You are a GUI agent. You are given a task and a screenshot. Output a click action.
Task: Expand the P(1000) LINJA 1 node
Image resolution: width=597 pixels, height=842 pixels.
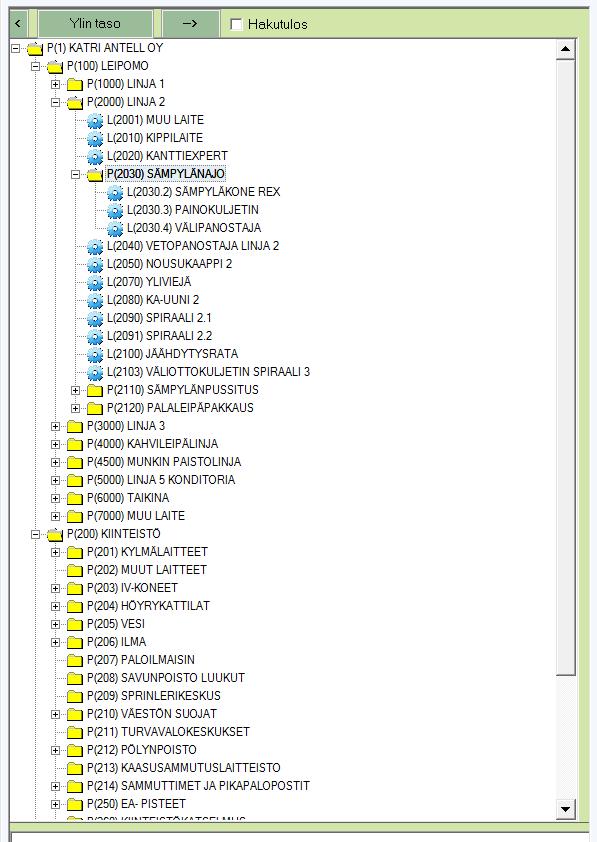pyautogui.click(x=55, y=84)
